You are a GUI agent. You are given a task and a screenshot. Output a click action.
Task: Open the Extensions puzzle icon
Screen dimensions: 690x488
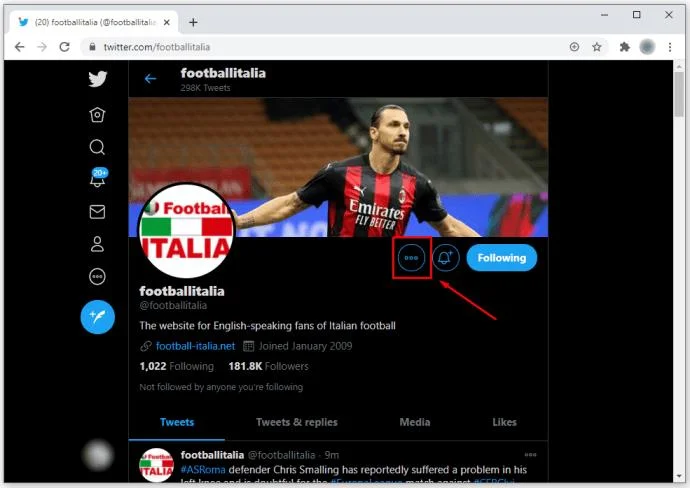(624, 47)
